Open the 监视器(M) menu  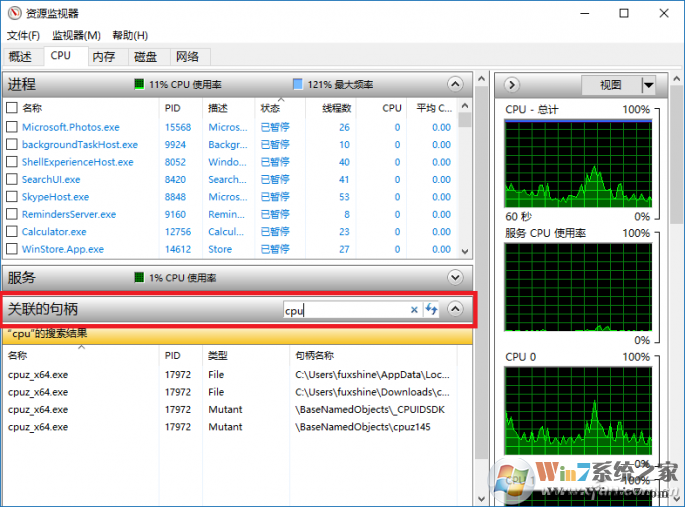(77, 36)
